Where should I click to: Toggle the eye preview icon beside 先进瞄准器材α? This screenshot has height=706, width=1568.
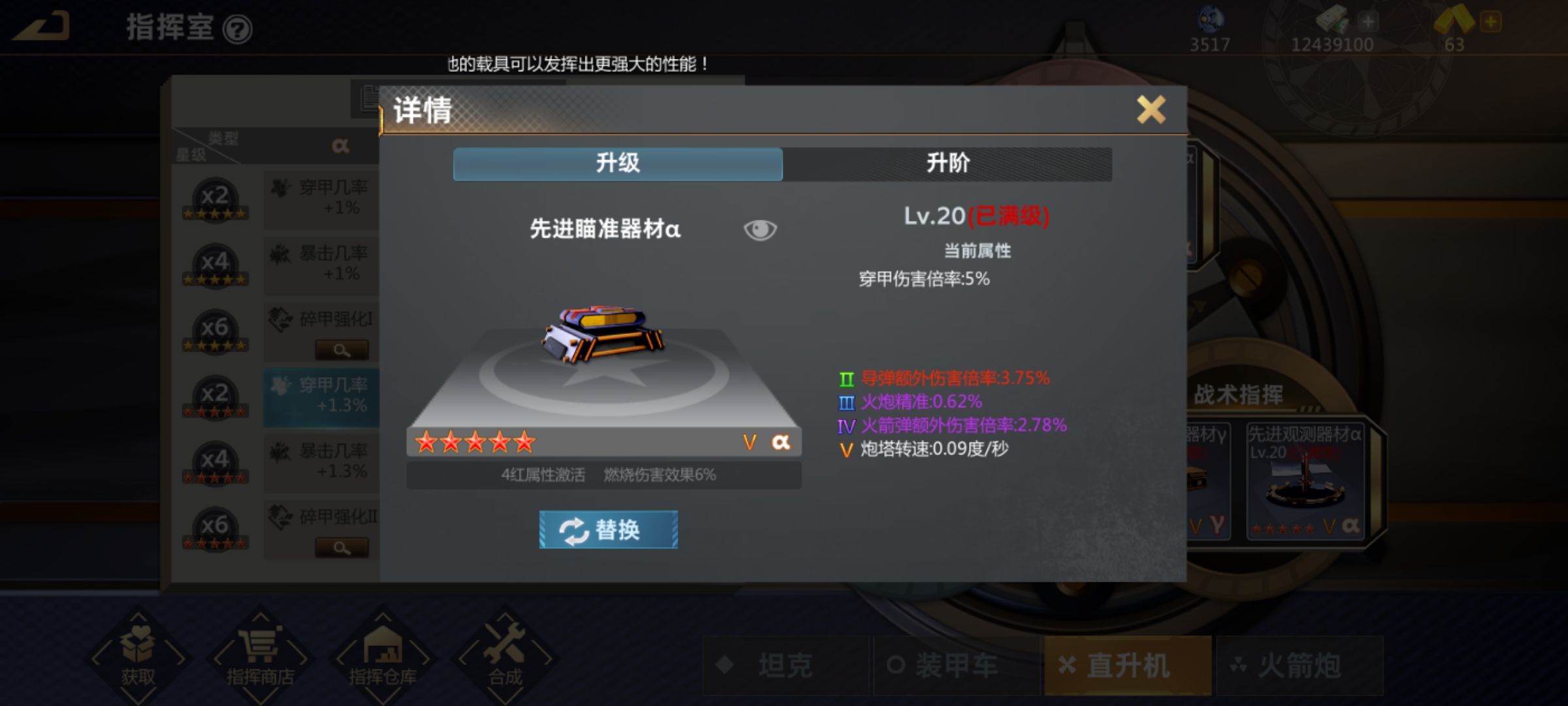click(x=760, y=229)
